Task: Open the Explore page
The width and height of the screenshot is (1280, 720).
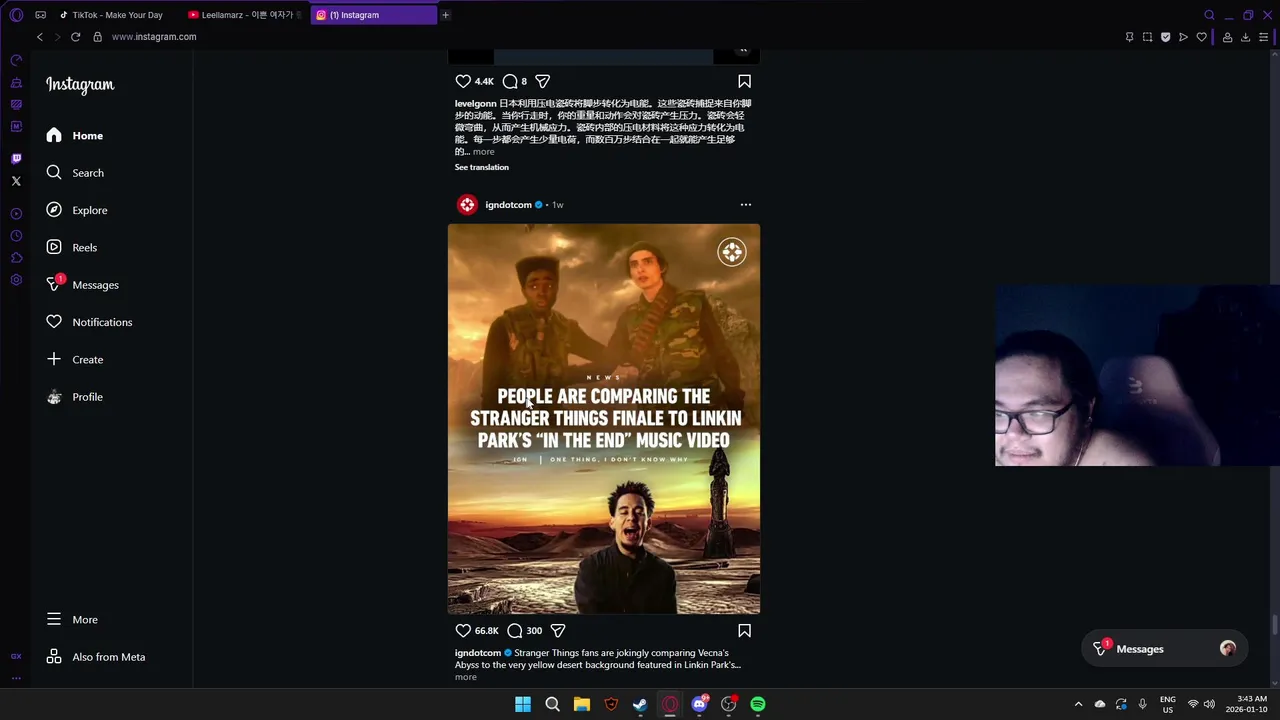Action: [76, 210]
